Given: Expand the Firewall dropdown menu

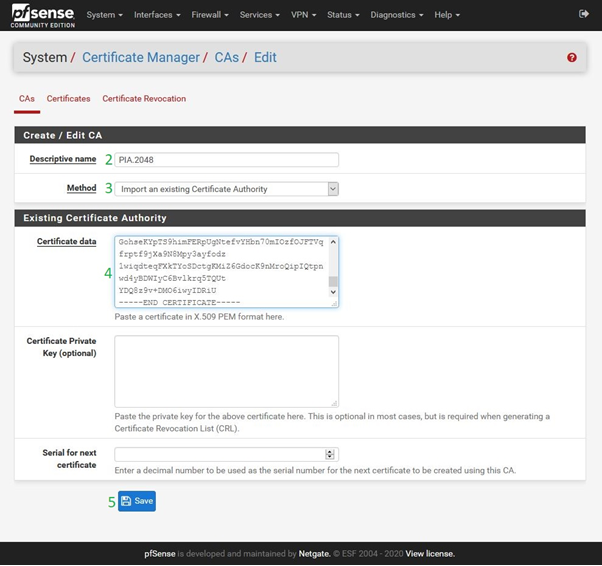Looking at the screenshot, I should (x=210, y=15).
